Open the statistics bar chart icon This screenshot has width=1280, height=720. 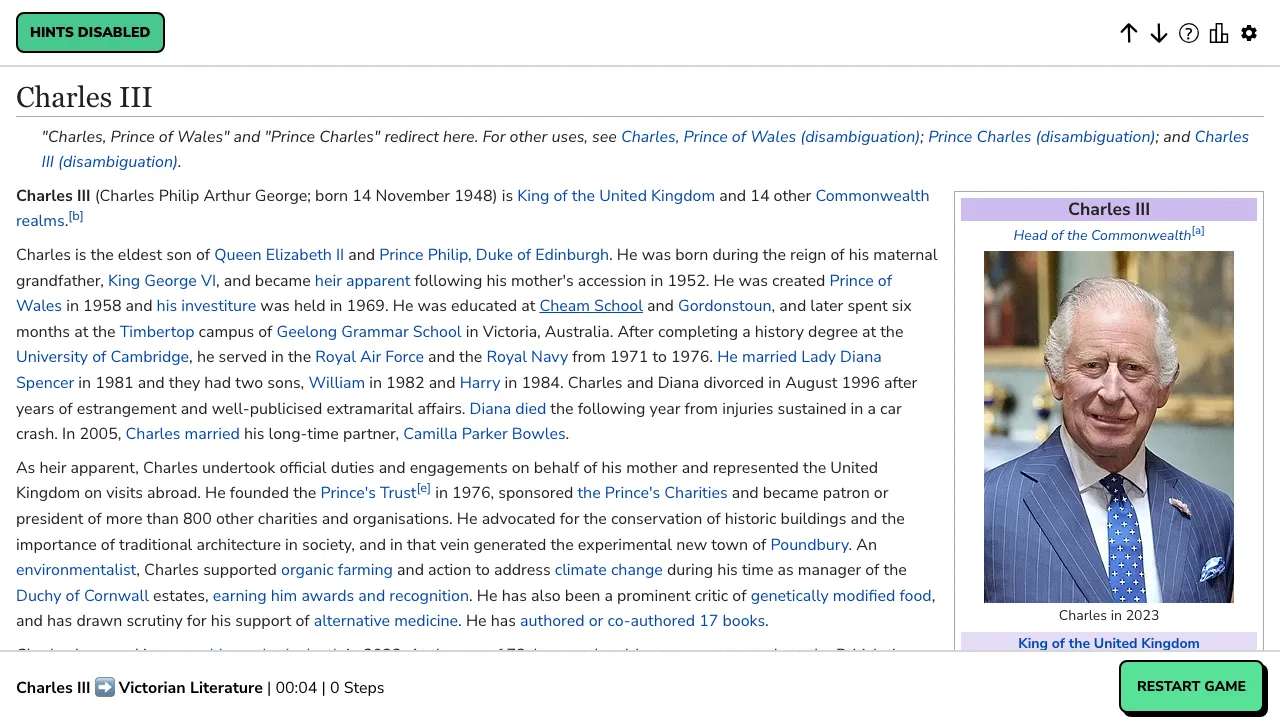(1219, 33)
